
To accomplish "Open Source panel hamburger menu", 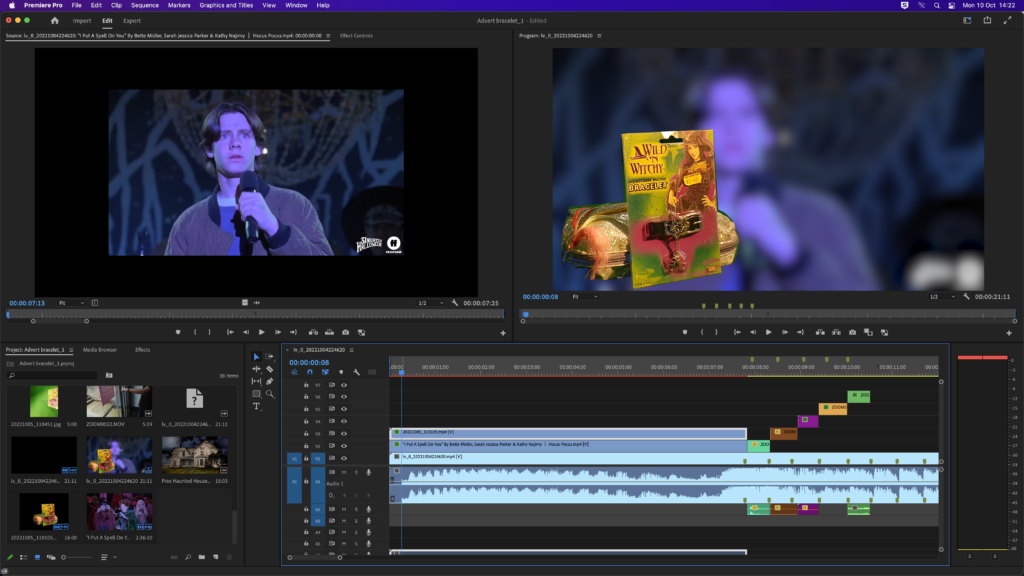I will tap(328, 36).
